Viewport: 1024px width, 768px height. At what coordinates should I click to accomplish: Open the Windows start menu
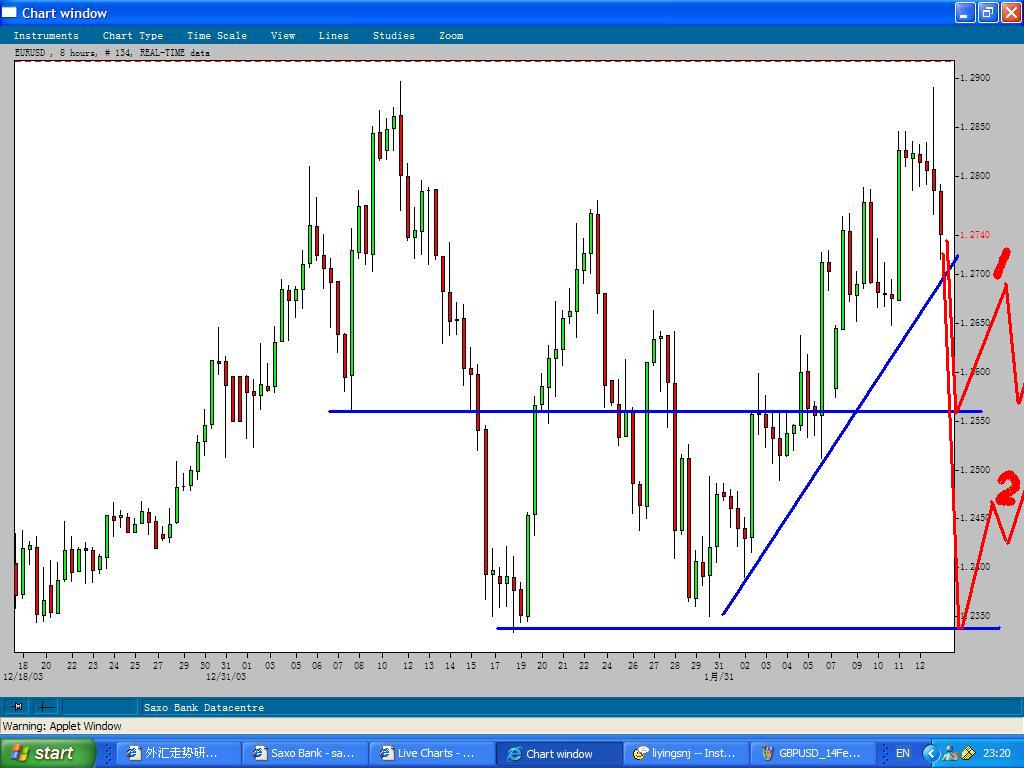48,753
